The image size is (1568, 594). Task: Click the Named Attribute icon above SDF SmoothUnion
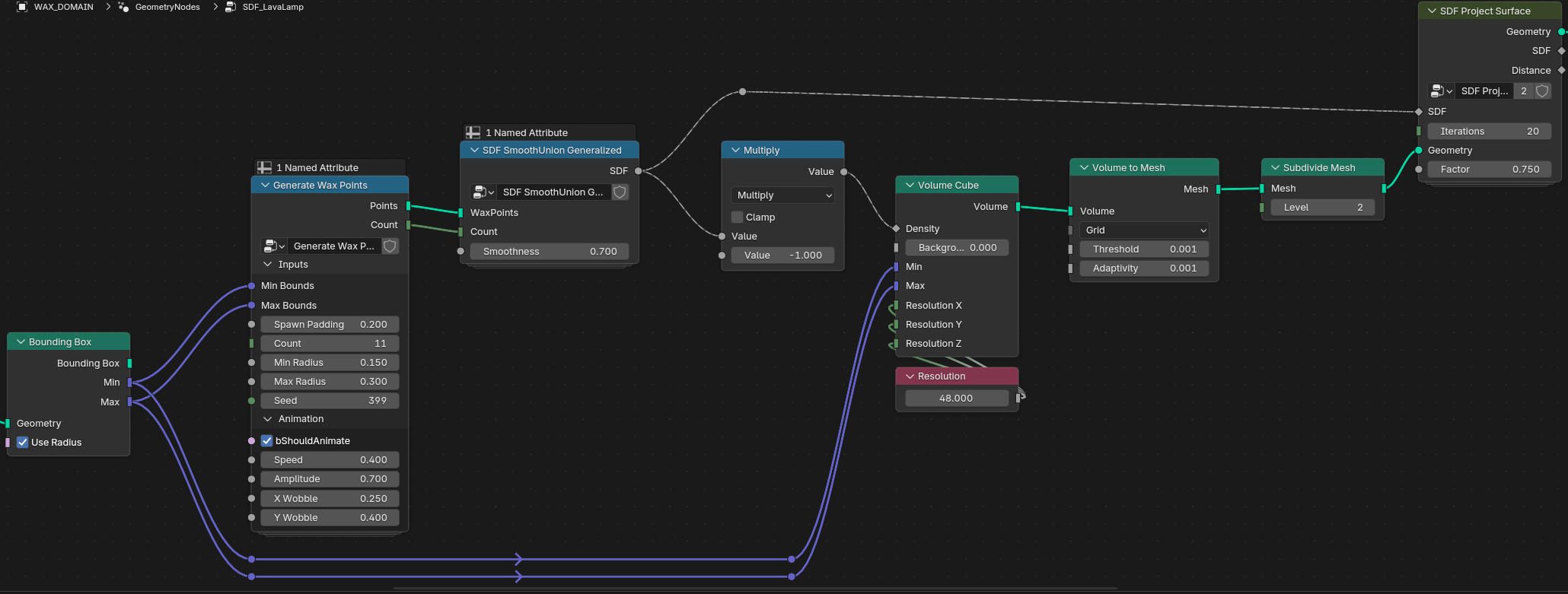pyautogui.click(x=473, y=133)
